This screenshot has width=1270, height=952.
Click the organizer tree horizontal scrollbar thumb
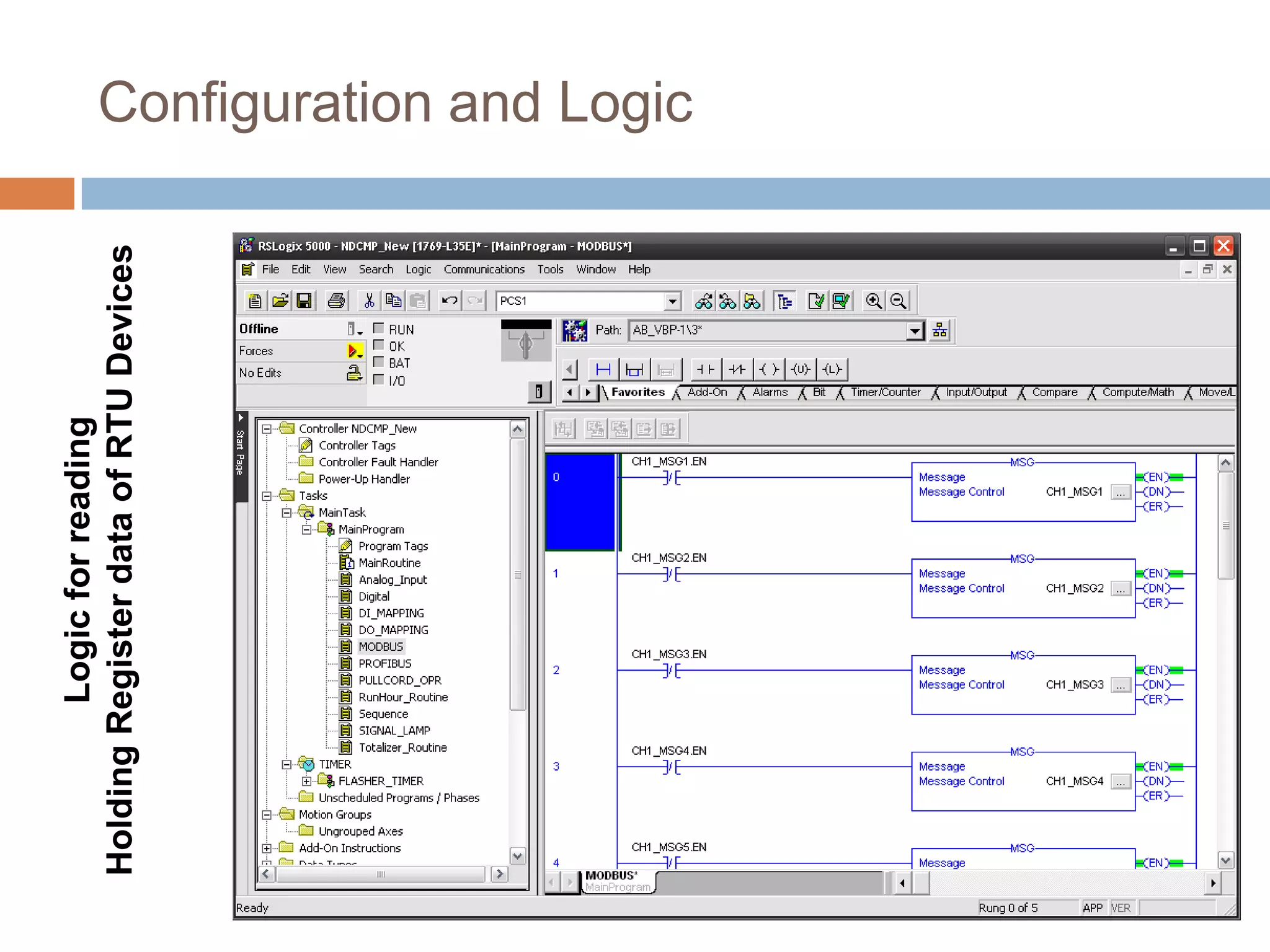point(381,875)
